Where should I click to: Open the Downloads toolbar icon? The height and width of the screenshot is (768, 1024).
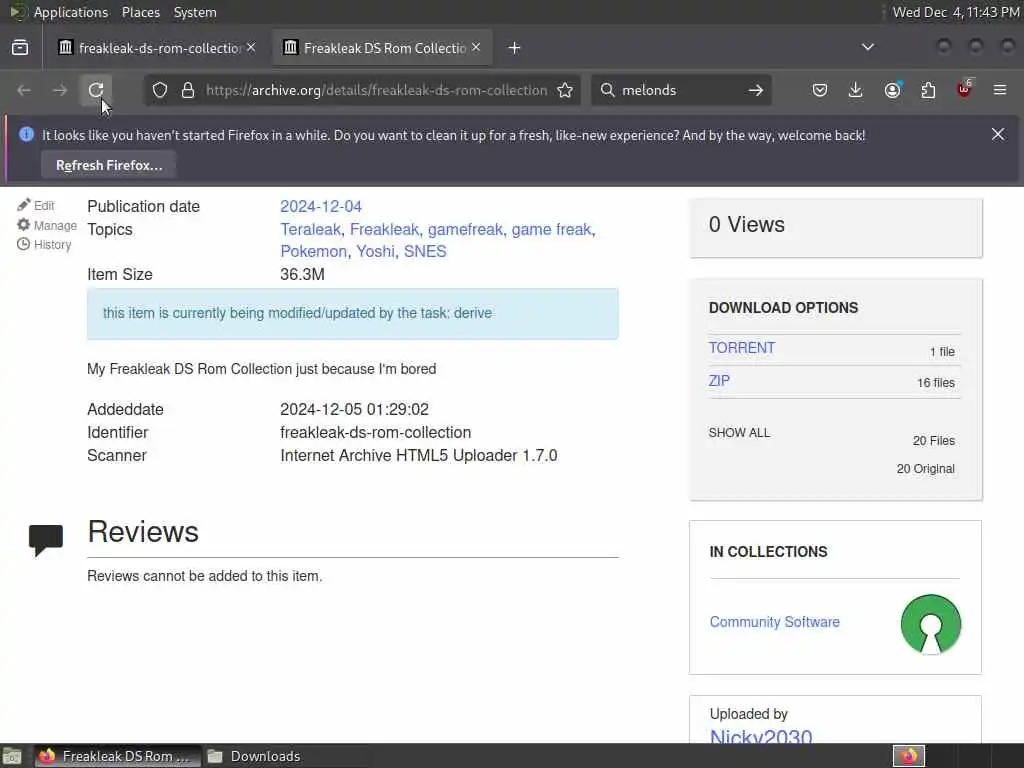pyautogui.click(x=856, y=90)
